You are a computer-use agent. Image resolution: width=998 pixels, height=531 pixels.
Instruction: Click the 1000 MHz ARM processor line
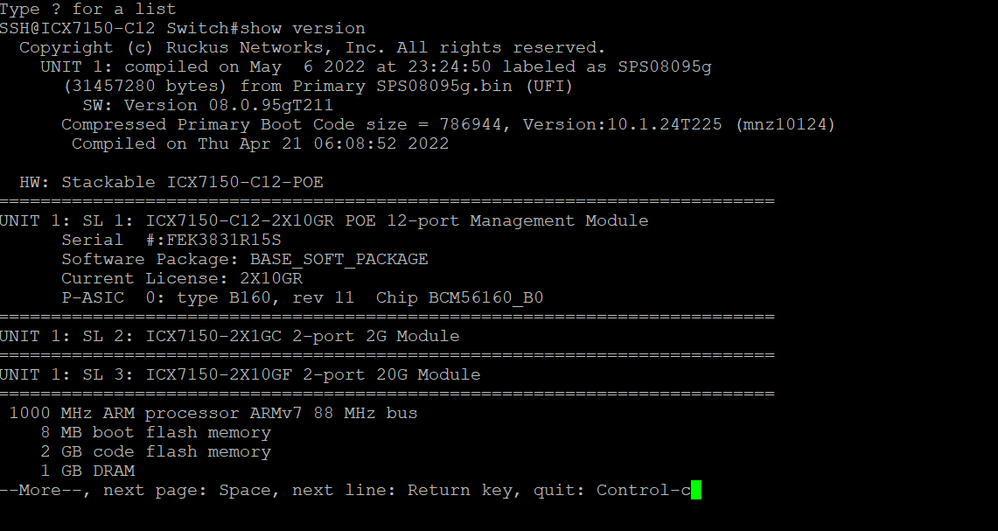[213, 413]
